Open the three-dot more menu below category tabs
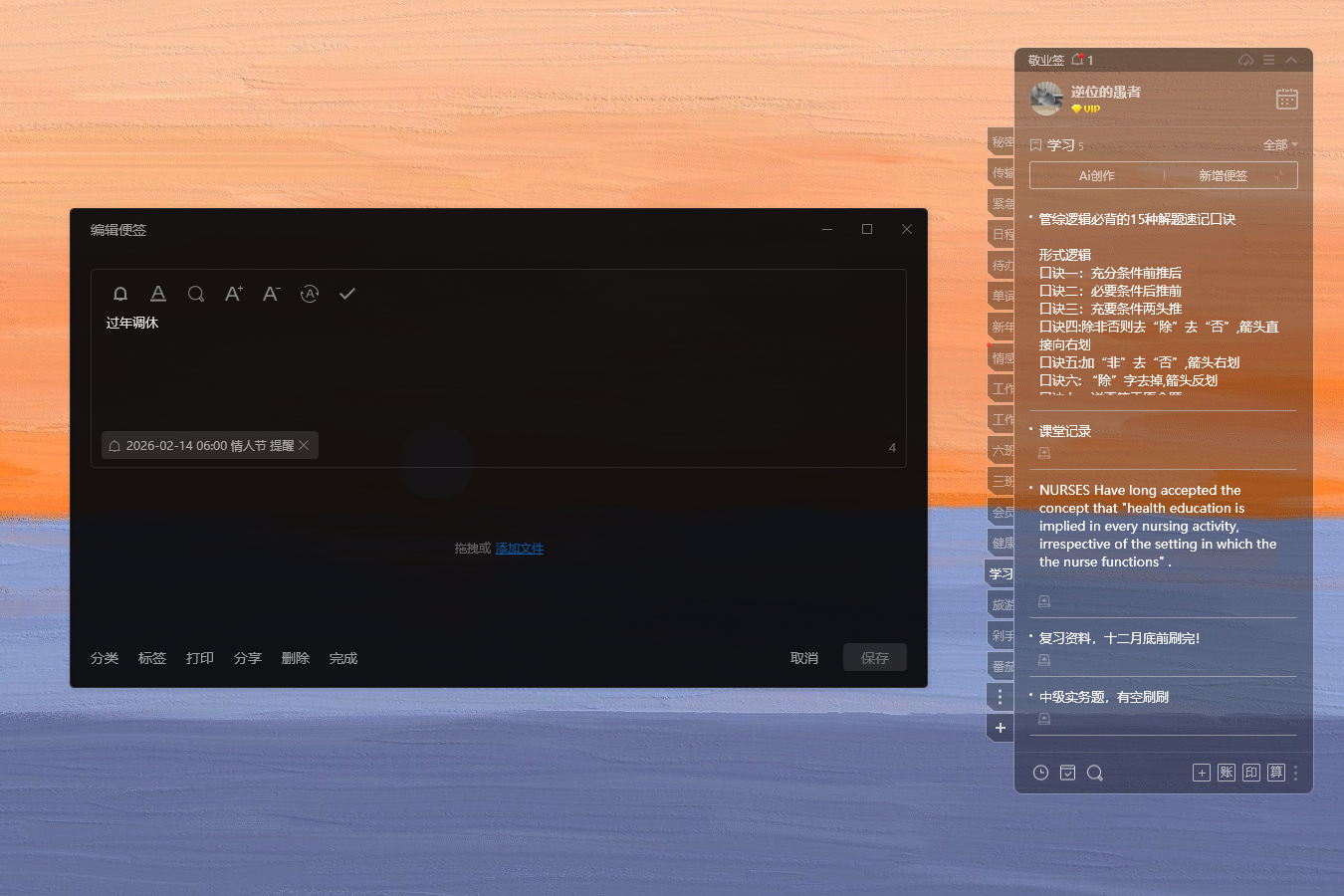Screen dimensions: 1344x896 click(1001, 697)
